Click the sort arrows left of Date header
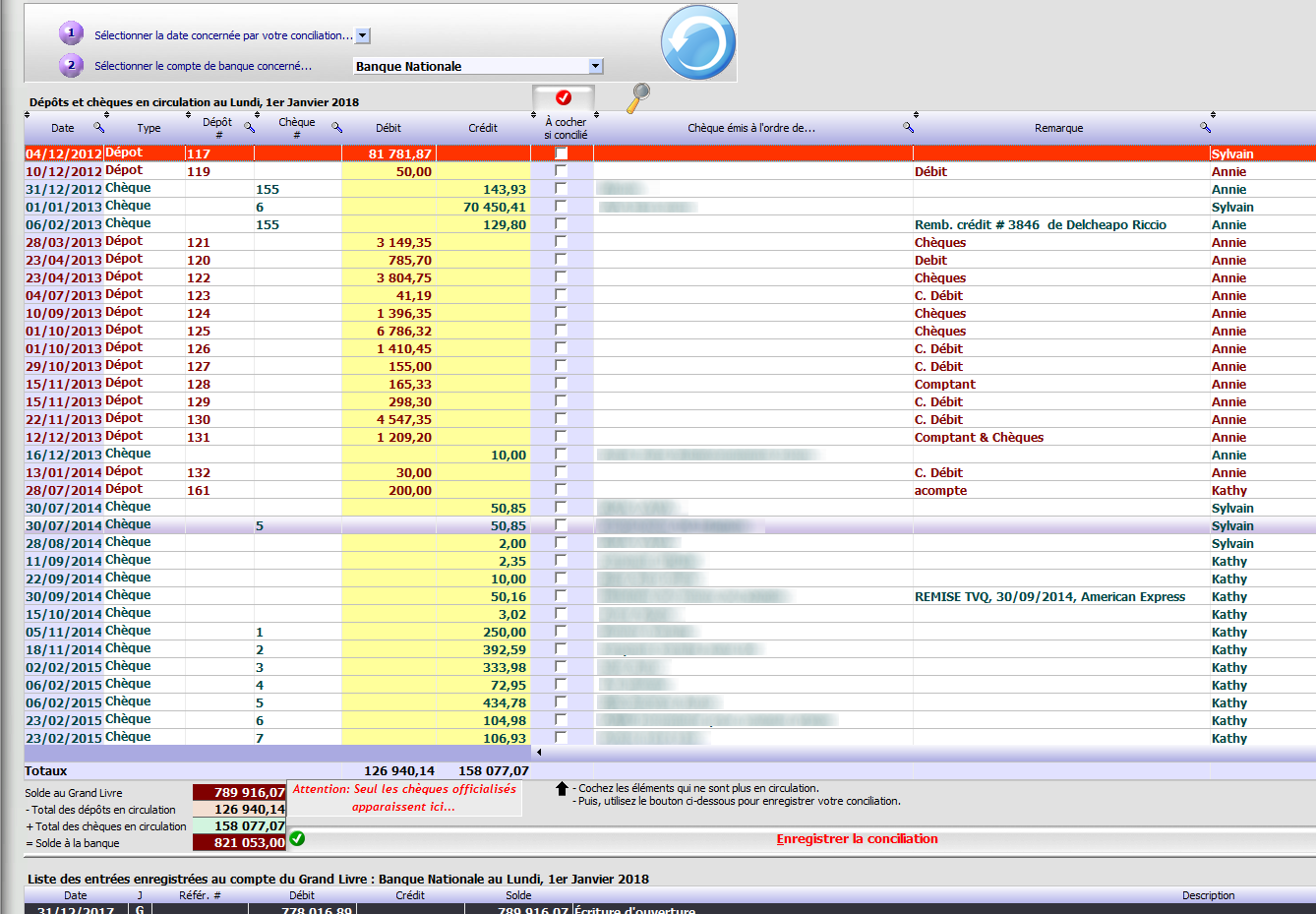 28,115
